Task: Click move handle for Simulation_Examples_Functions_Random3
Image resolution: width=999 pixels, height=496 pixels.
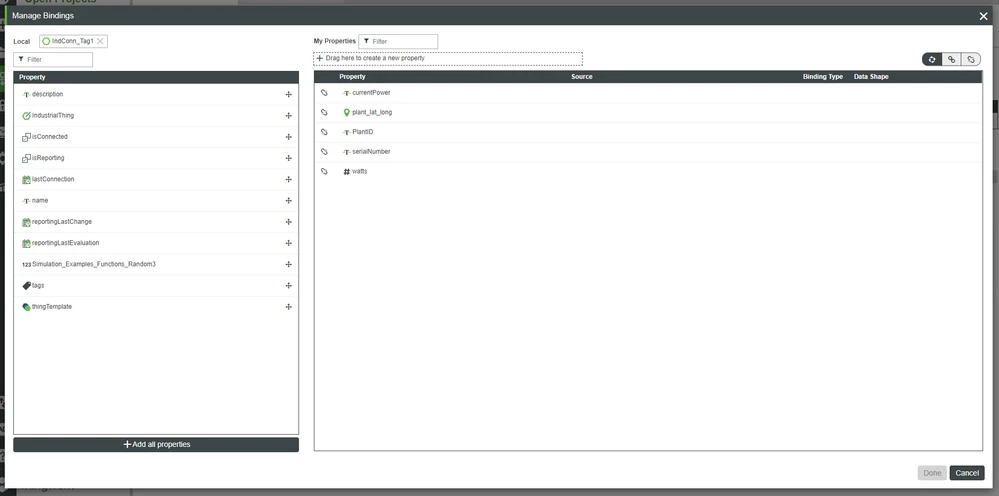Action: 289,264
